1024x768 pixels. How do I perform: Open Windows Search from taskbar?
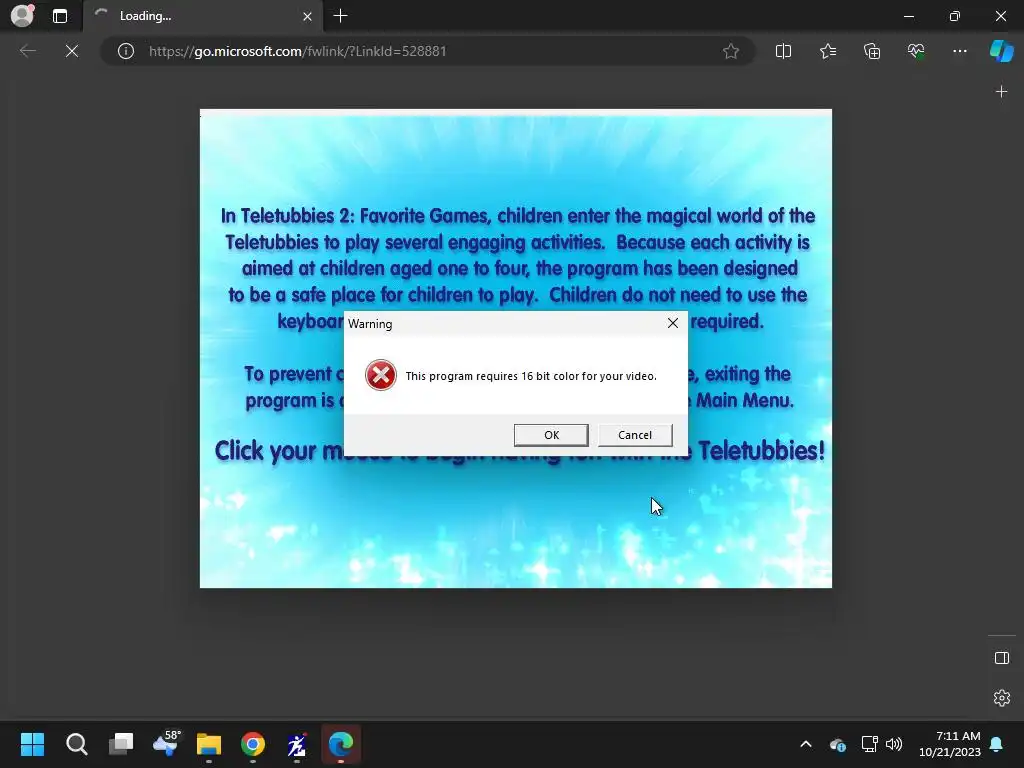click(76, 744)
